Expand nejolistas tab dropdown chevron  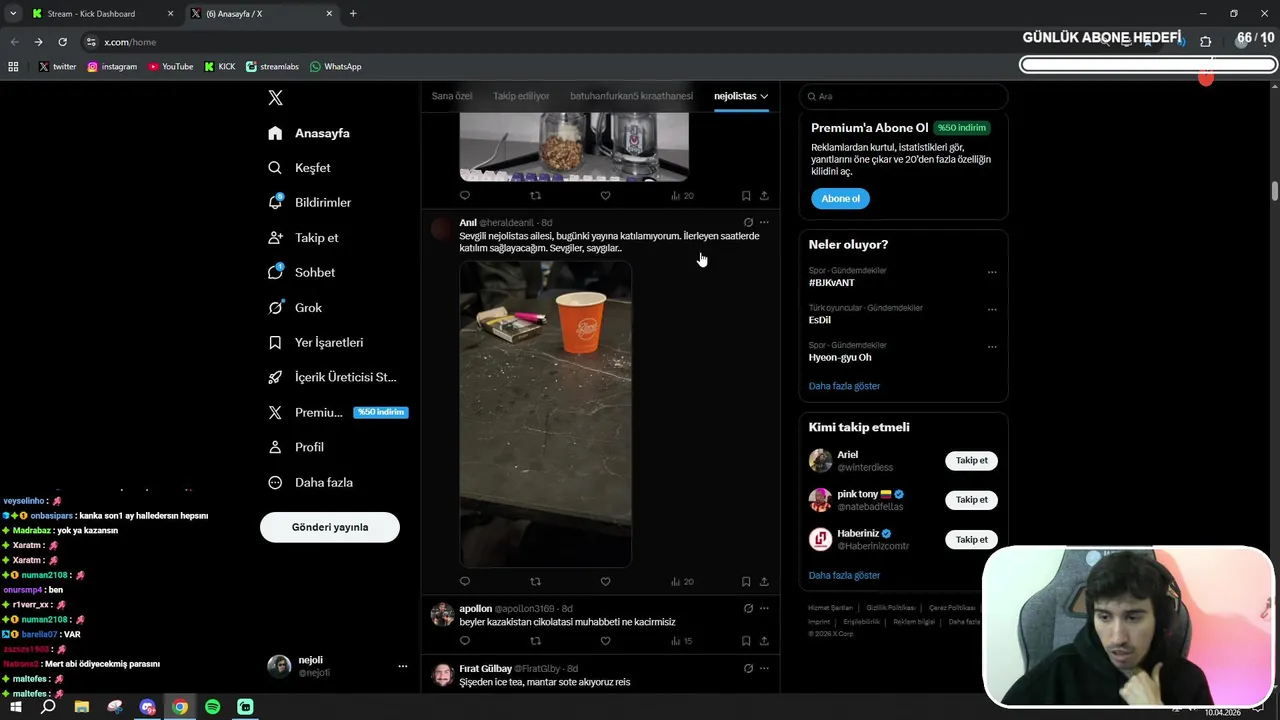pyautogui.click(x=764, y=96)
